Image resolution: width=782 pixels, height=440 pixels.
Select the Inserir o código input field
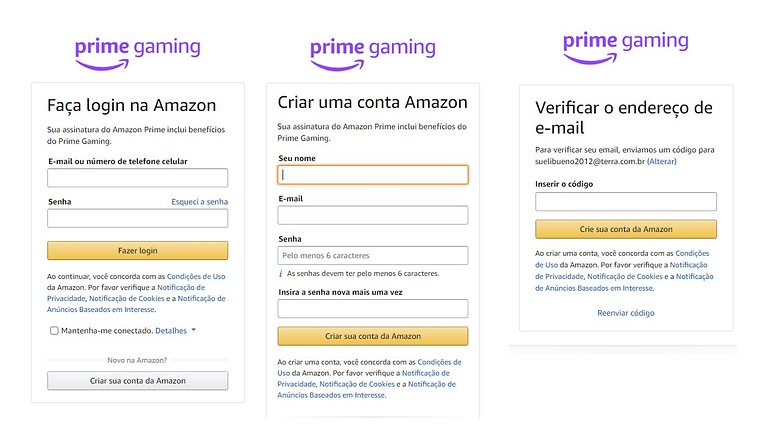[626, 202]
